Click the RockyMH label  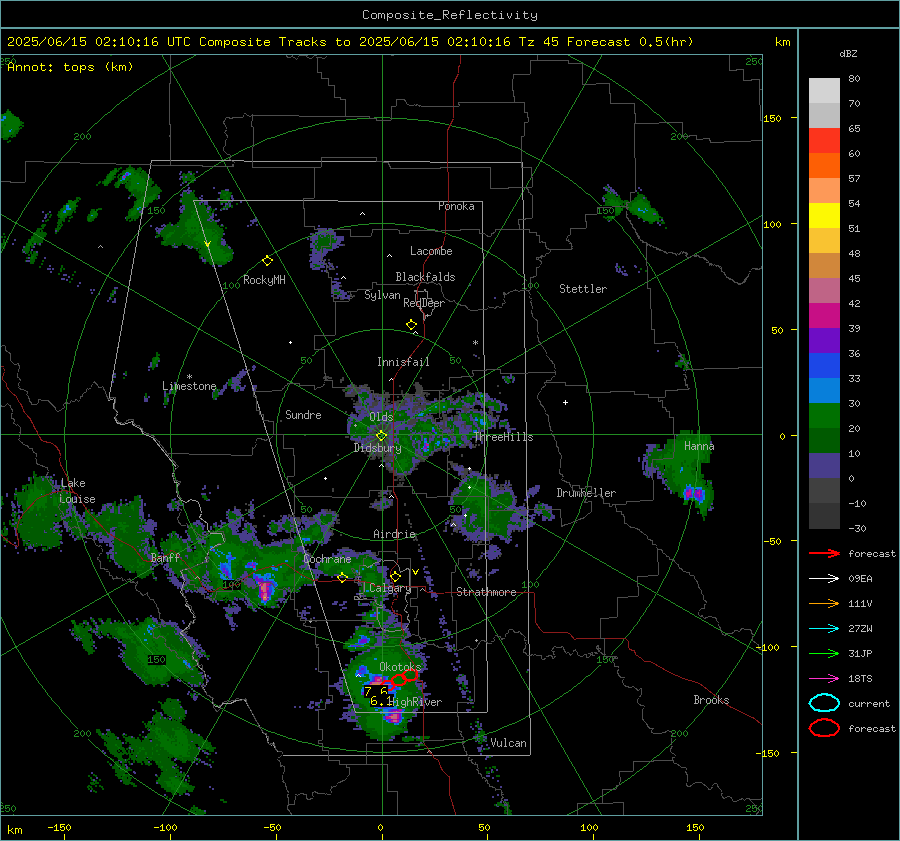point(264,280)
